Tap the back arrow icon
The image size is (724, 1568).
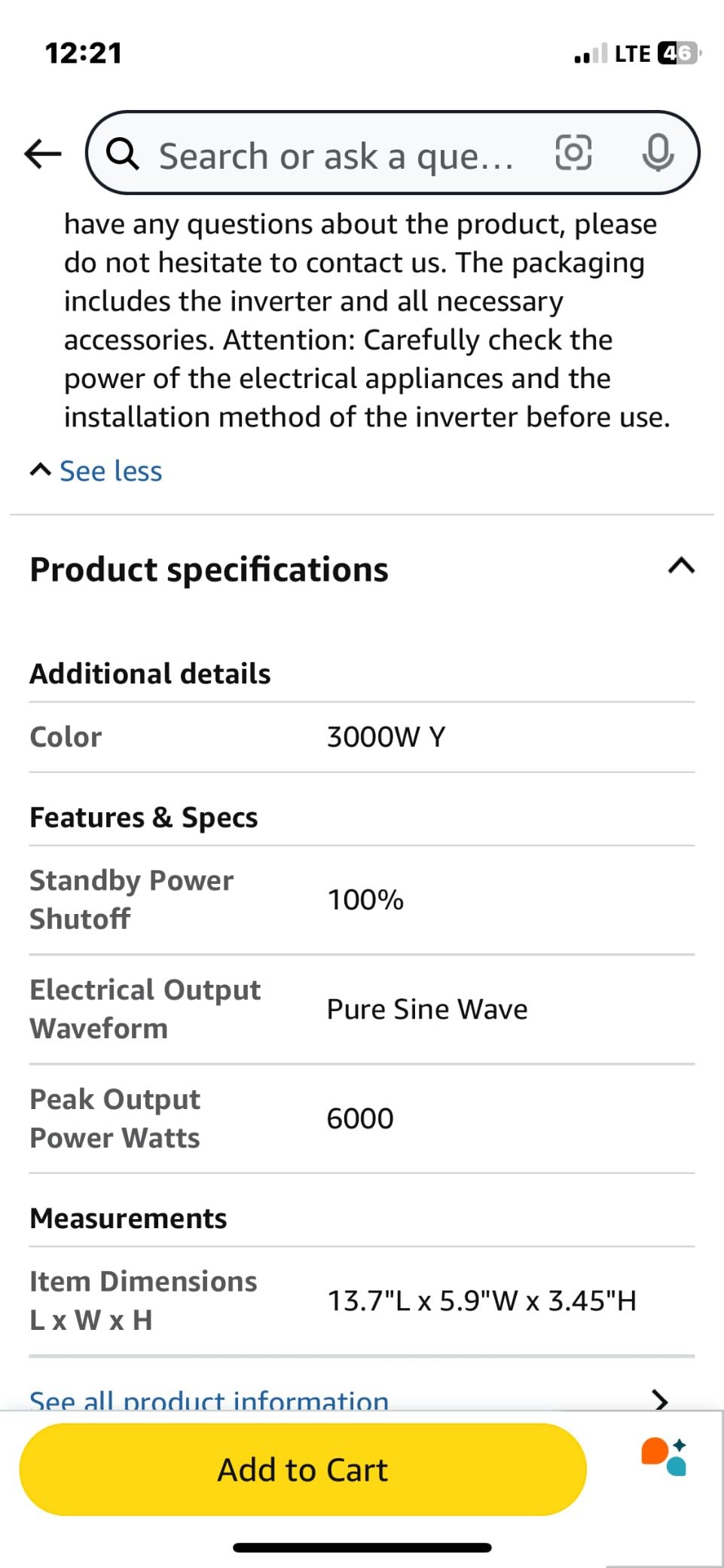43,154
